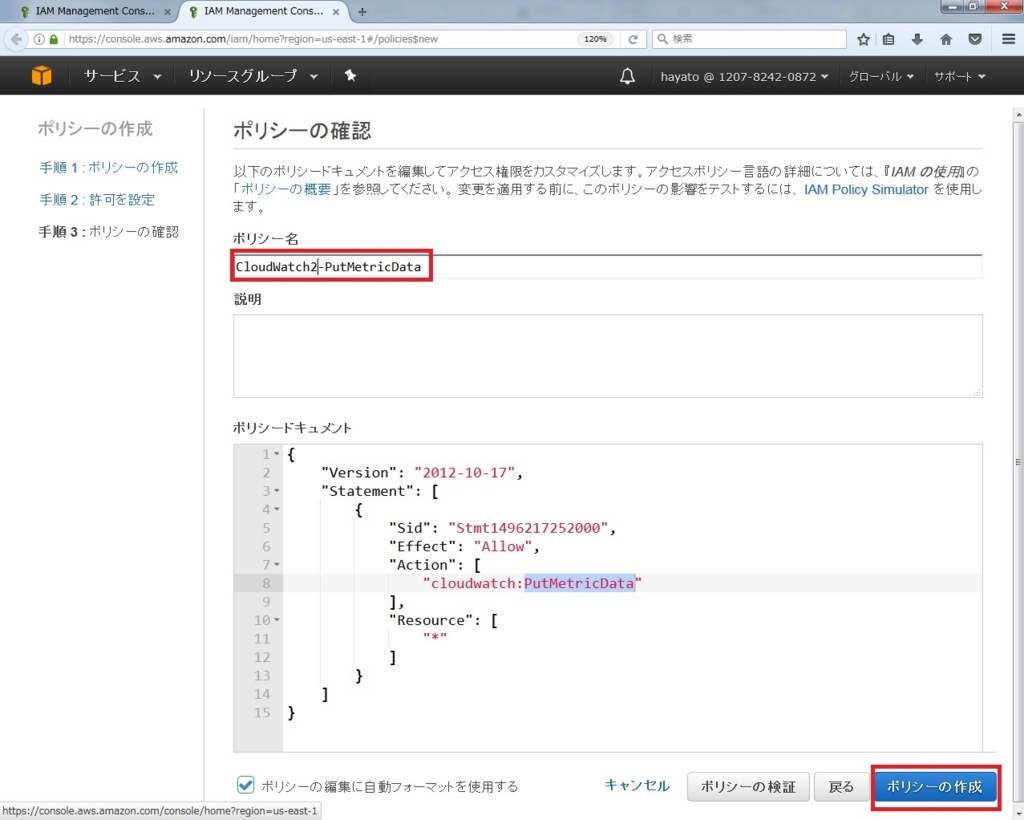Open the サービス dropdown menu
Image resolution: width=1024 pixels, height=820 pixels.
tap(122, 76)
